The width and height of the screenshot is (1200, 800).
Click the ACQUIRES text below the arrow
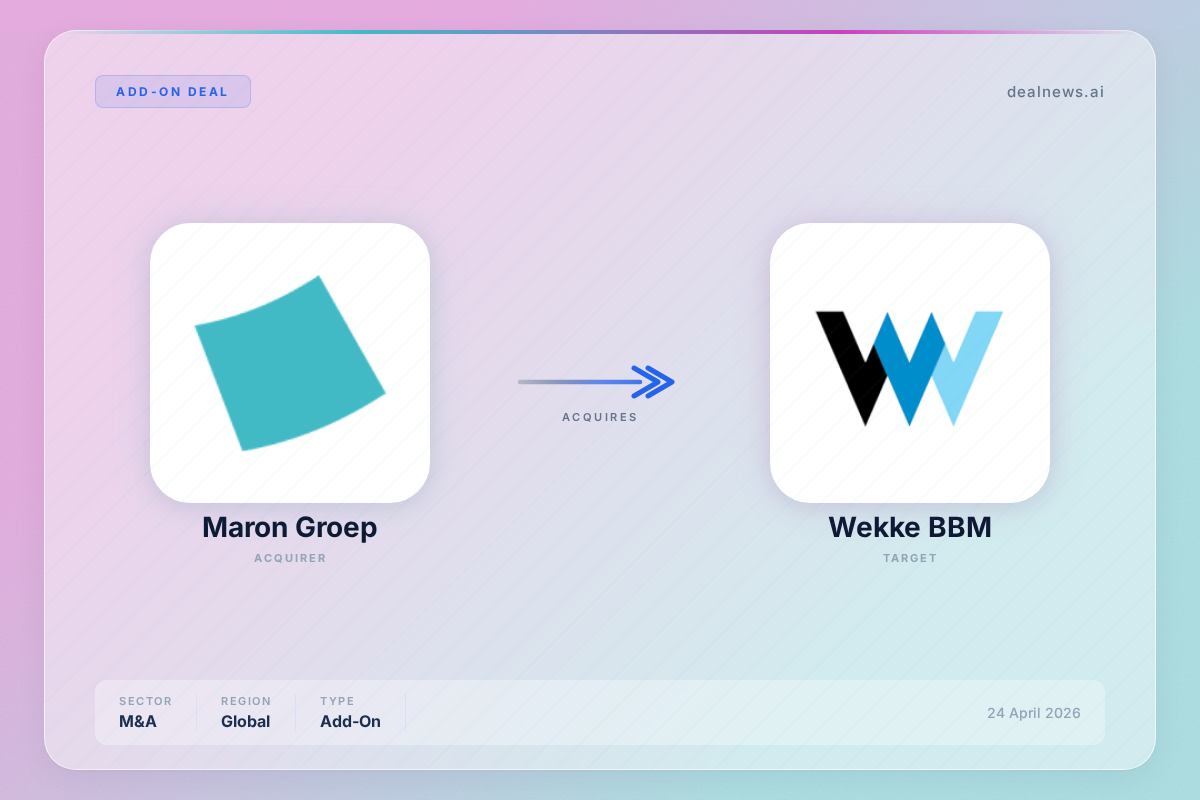tap(599, 417)
